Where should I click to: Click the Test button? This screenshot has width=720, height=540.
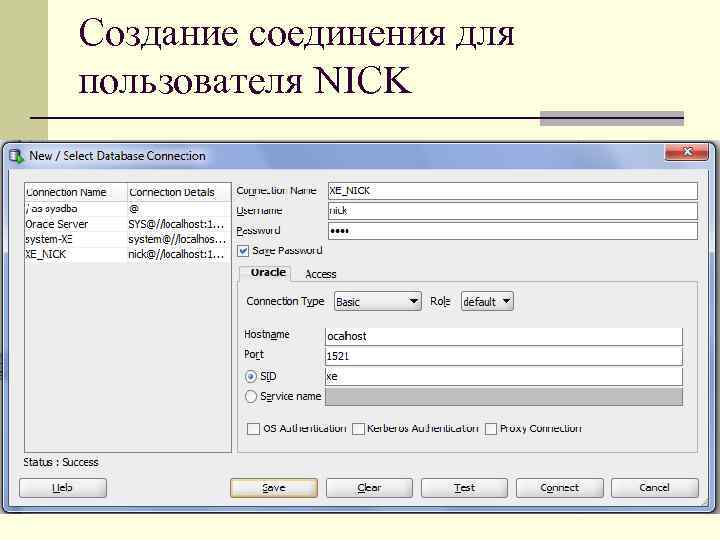[x=464, y=488]
